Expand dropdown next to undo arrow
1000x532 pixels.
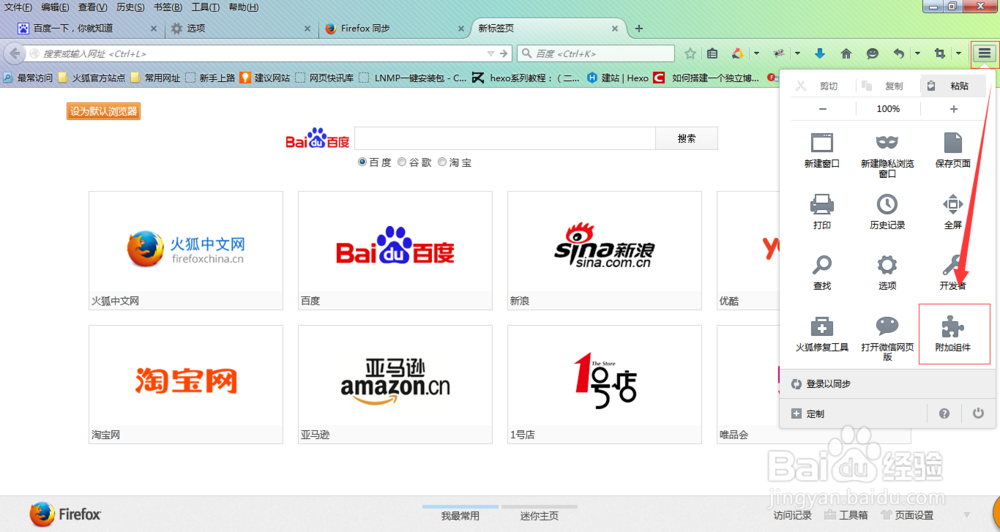[x=917, y=54]
